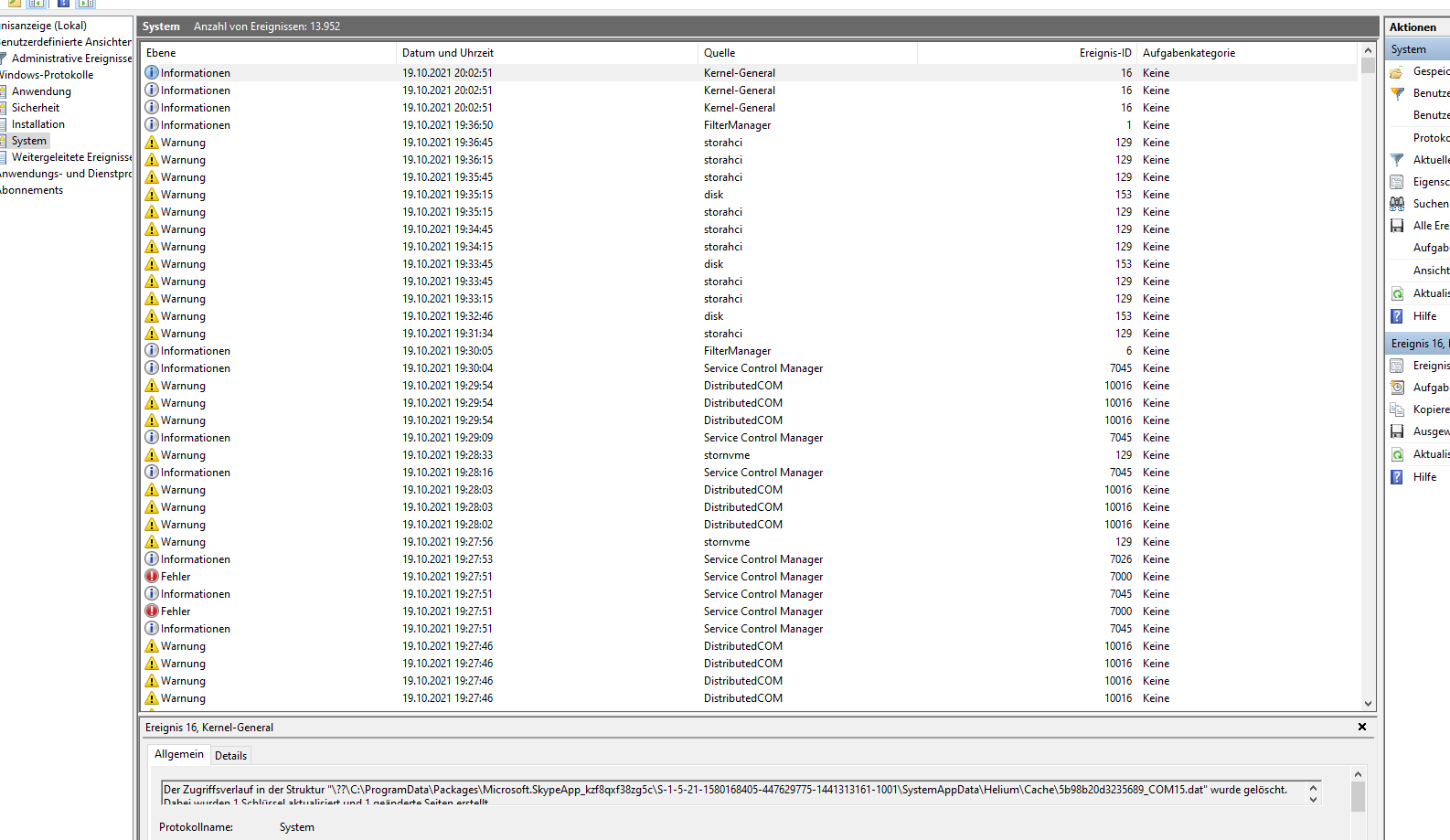Screen dimensions: 1450x840
Task: Click the event properties icon under Ereignis 16
Action: [1397, 366]
